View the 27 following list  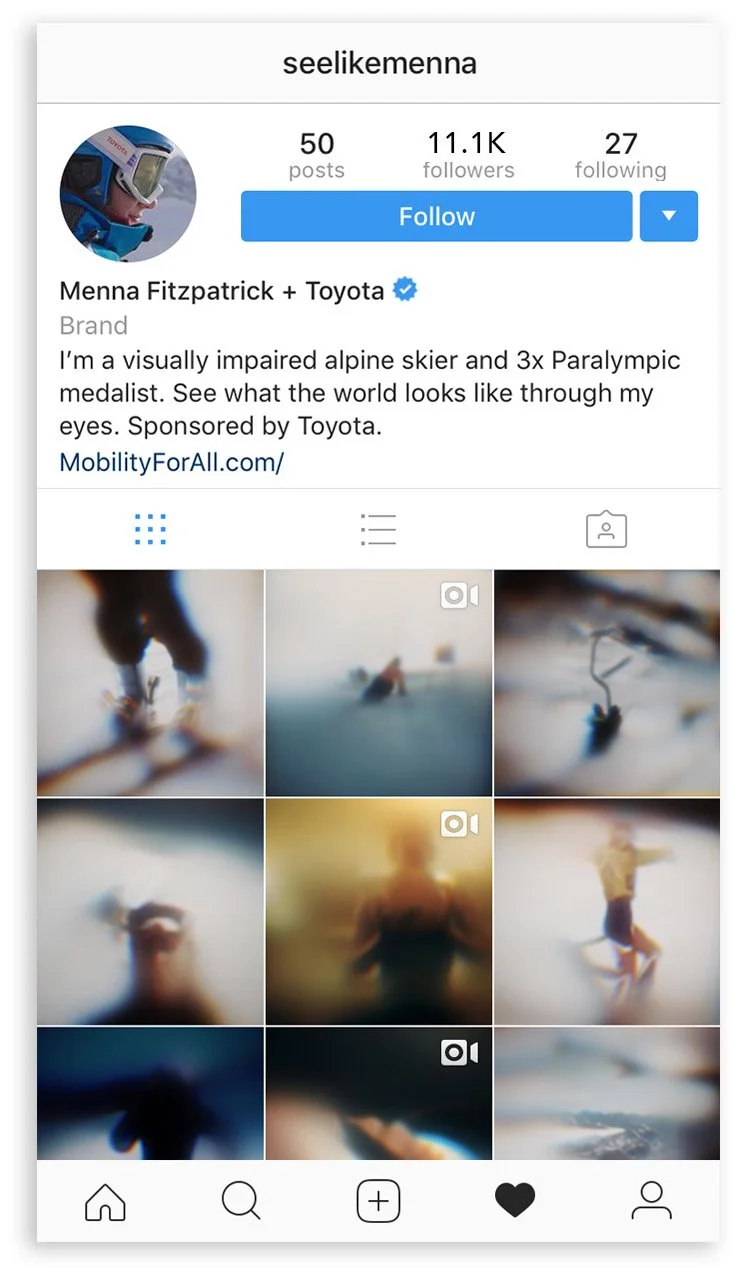click(620, 155)
